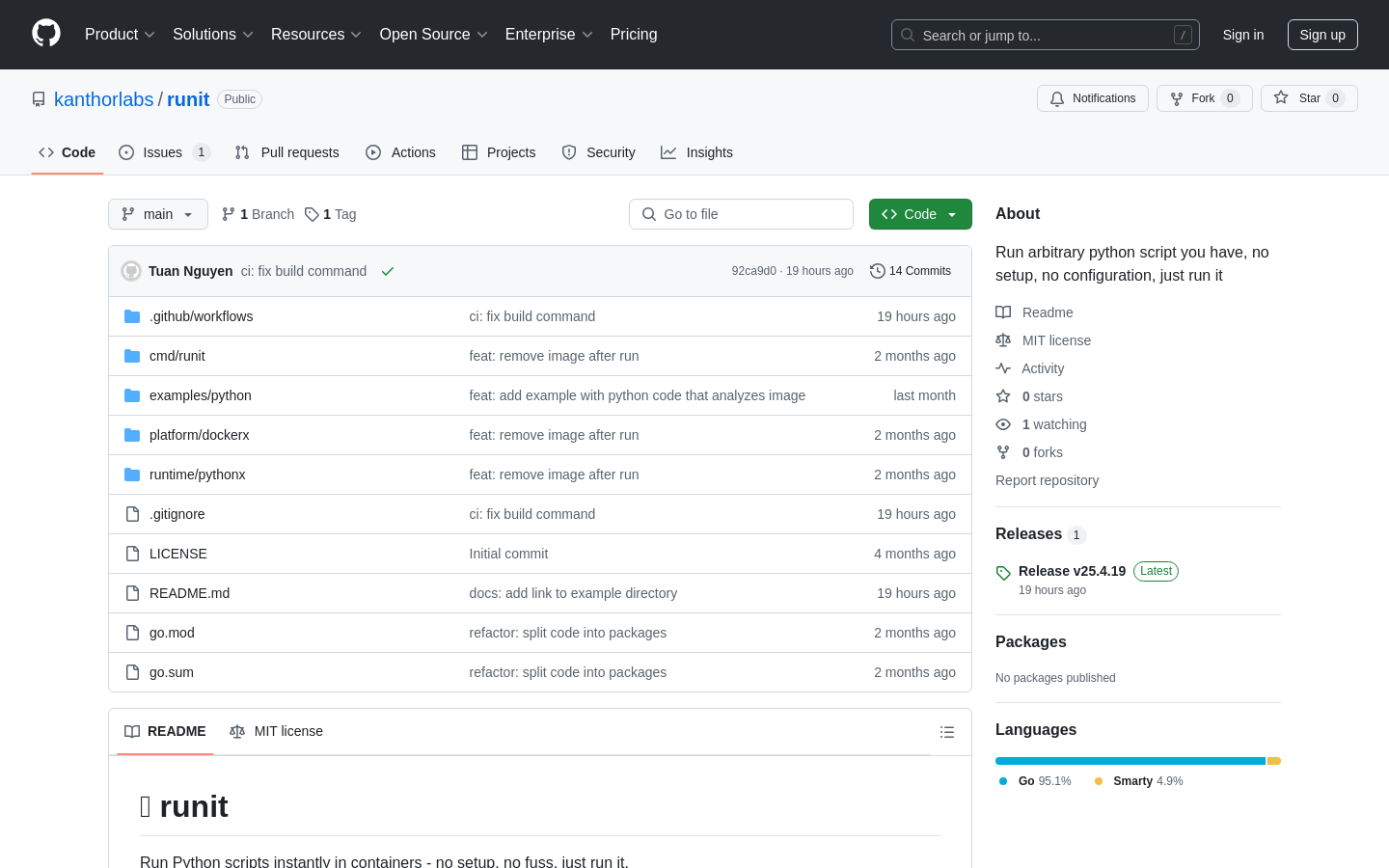
Task: View the green commit status checkmark
Action: (x=388, y=271)
